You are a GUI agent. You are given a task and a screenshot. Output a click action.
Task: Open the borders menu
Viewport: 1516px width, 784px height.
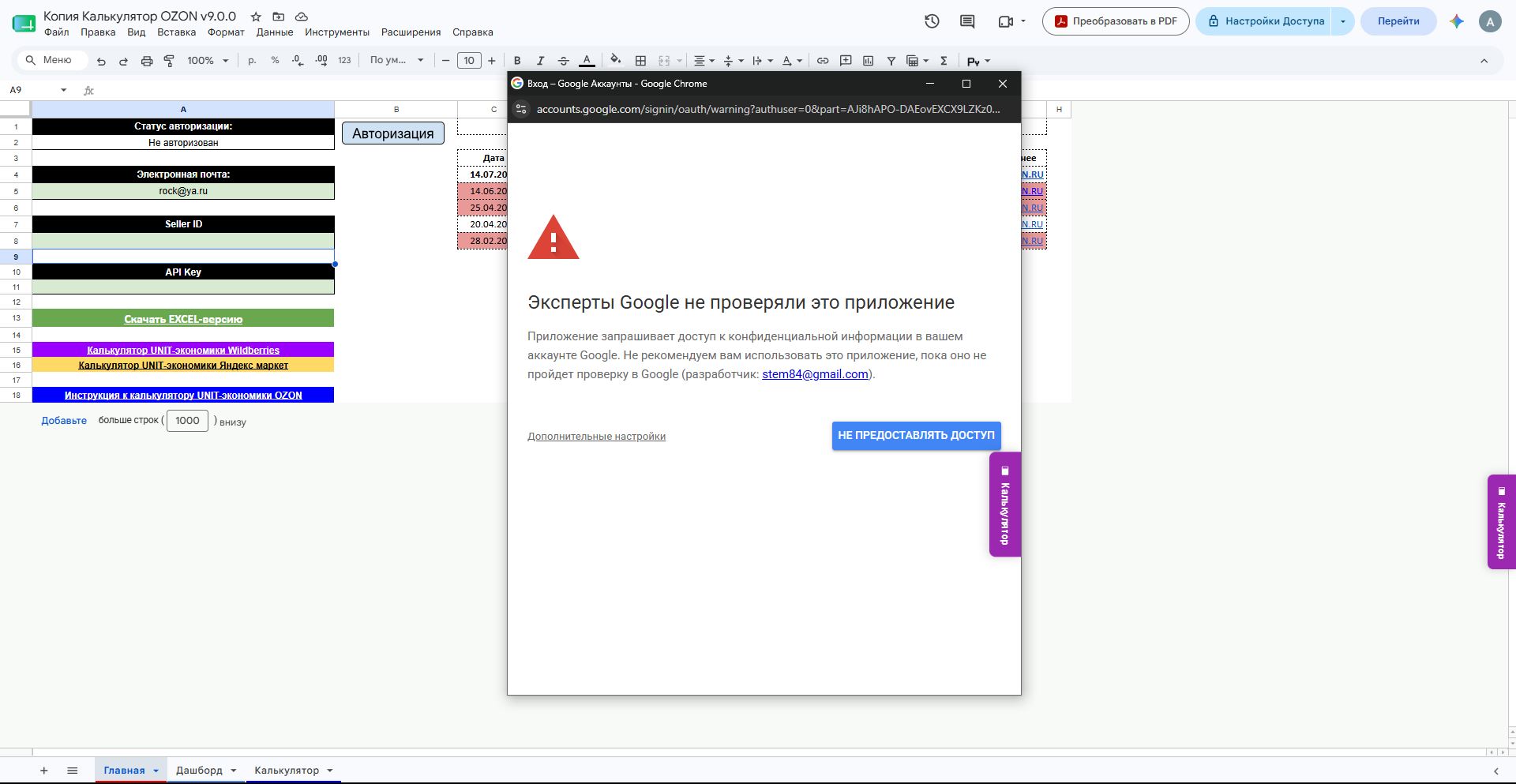pyautogui.click(x=640, y=61)
